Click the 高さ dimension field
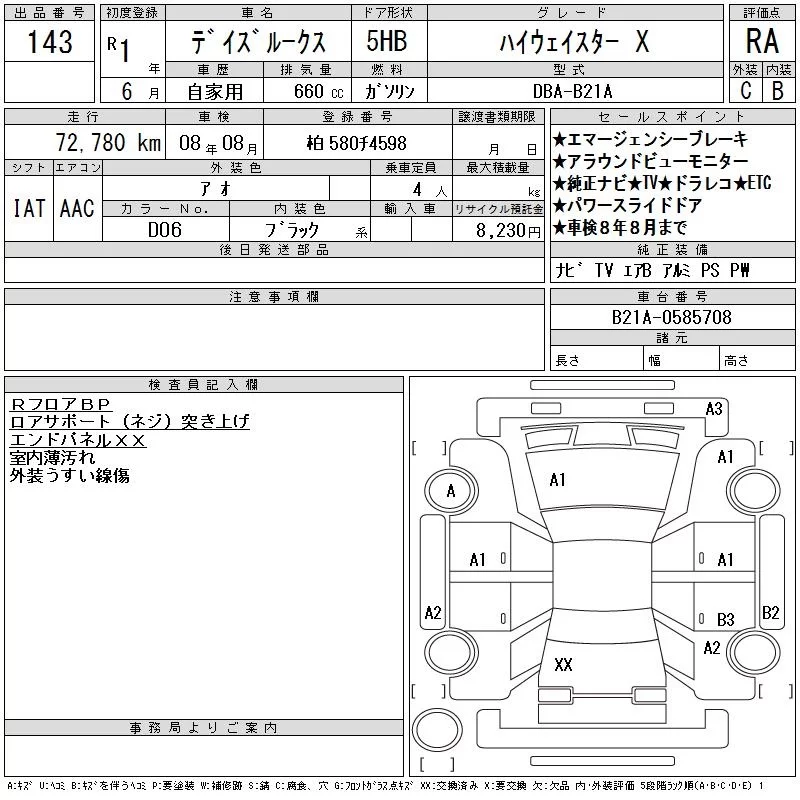Viewport: 800px width, 800px height. point(758,358)
